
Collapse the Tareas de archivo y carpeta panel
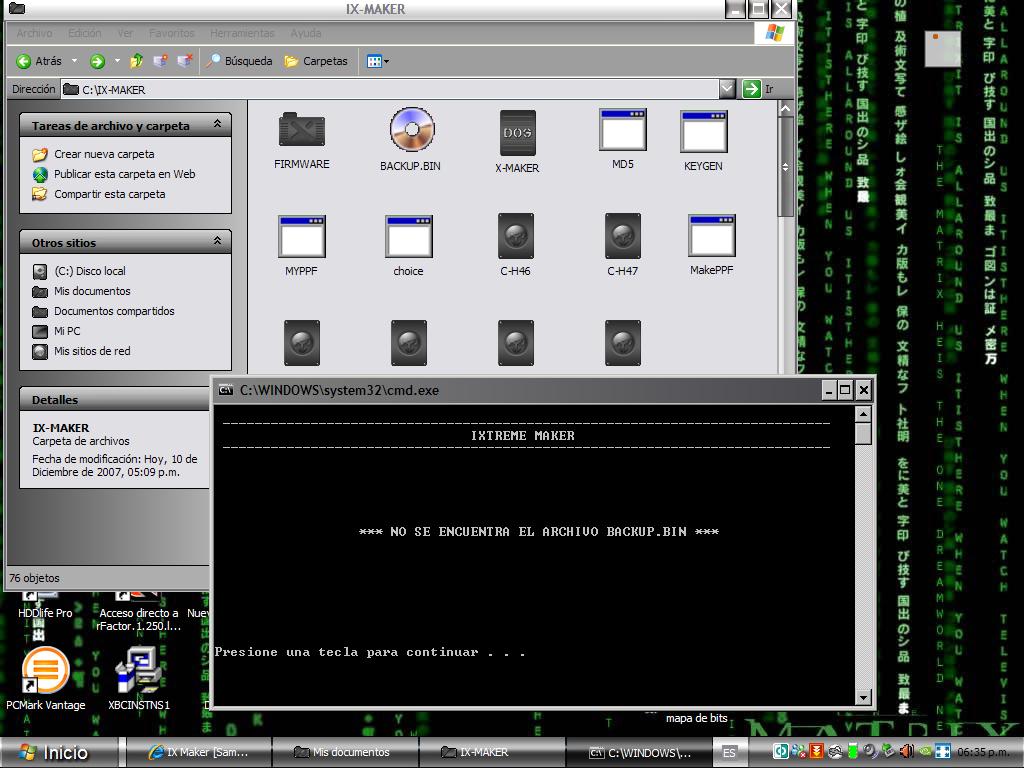coord(217,123)
